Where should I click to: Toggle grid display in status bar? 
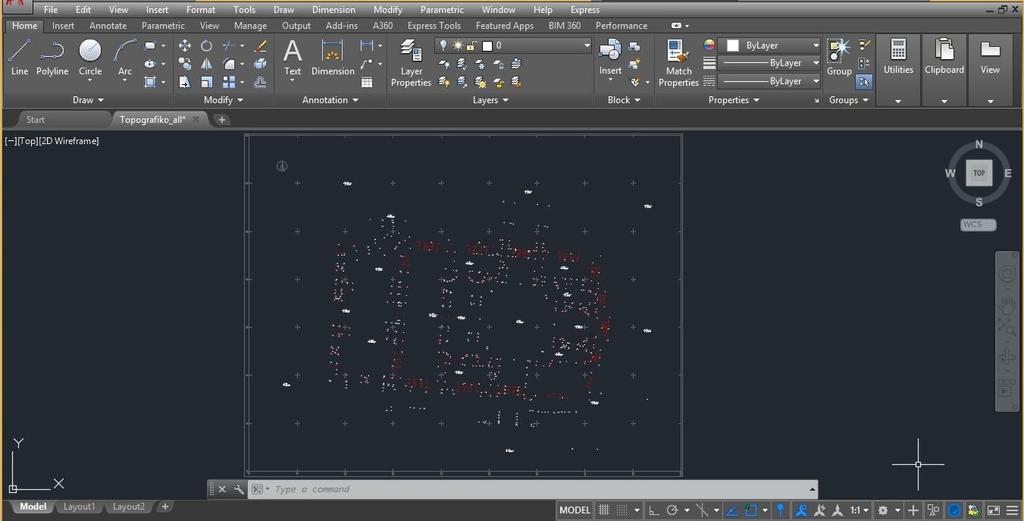coord(604,511)
